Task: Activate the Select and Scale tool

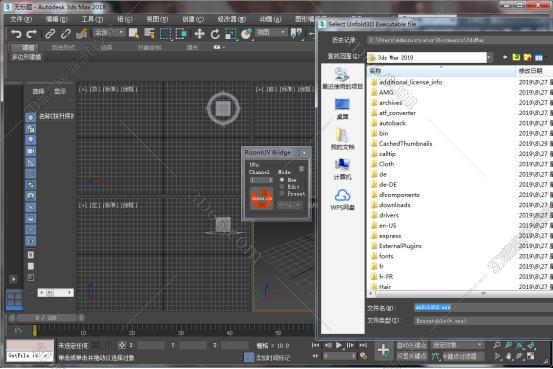Action: coord(231,34)
